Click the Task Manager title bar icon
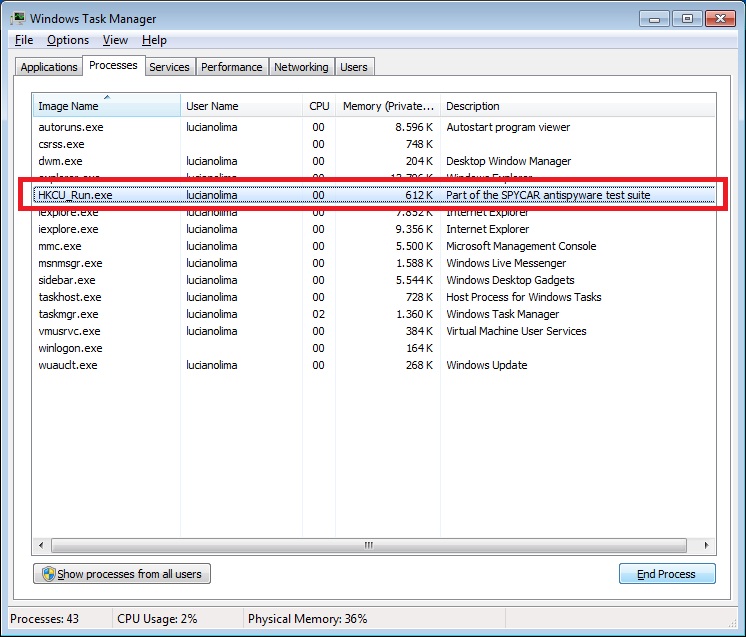This screenshot has width=746, height=637. pyautogui.click(x=18, y=19)
